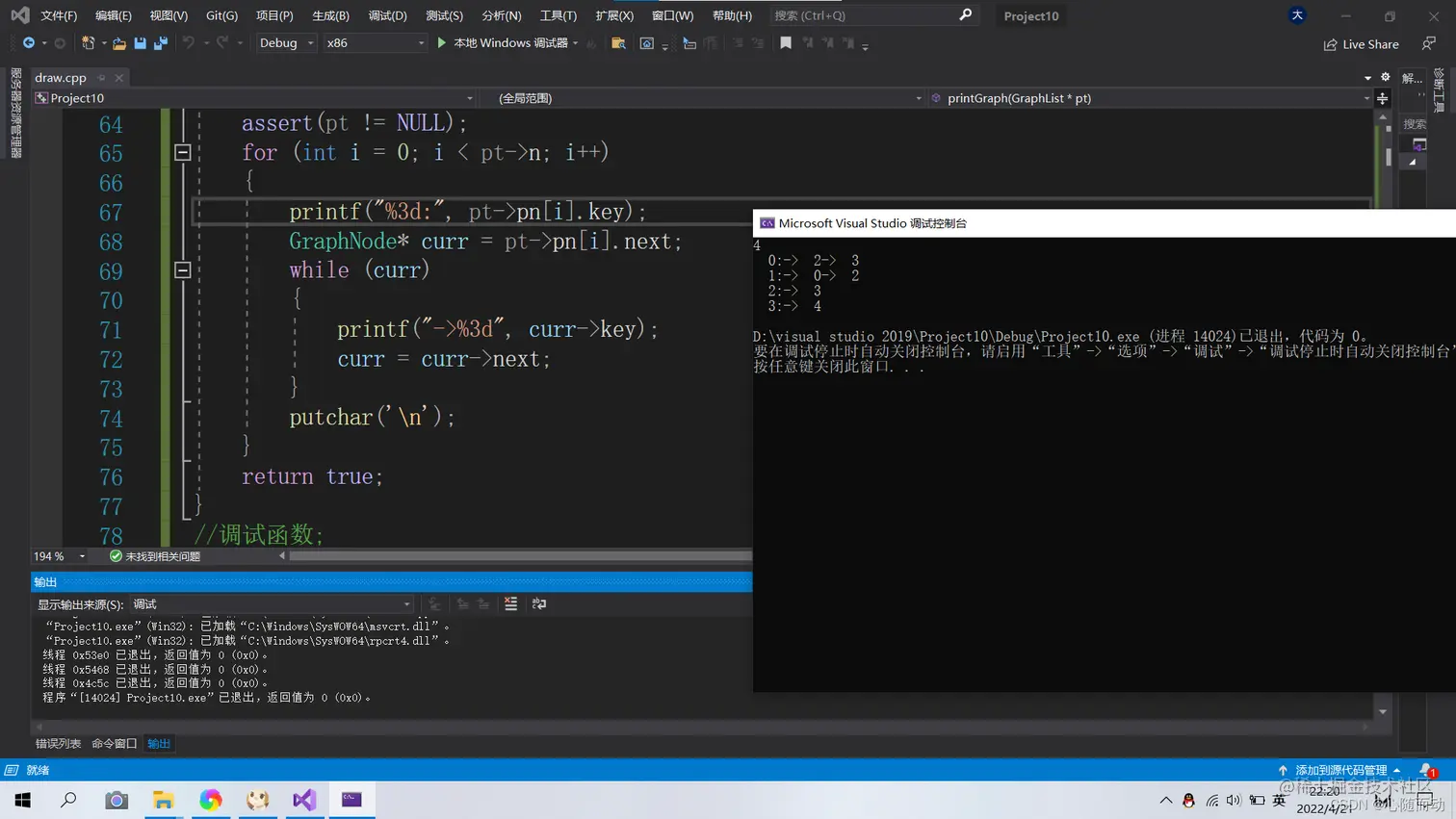
Task: Click the New Project toolbar icon
Action: (x=89, y=43)
